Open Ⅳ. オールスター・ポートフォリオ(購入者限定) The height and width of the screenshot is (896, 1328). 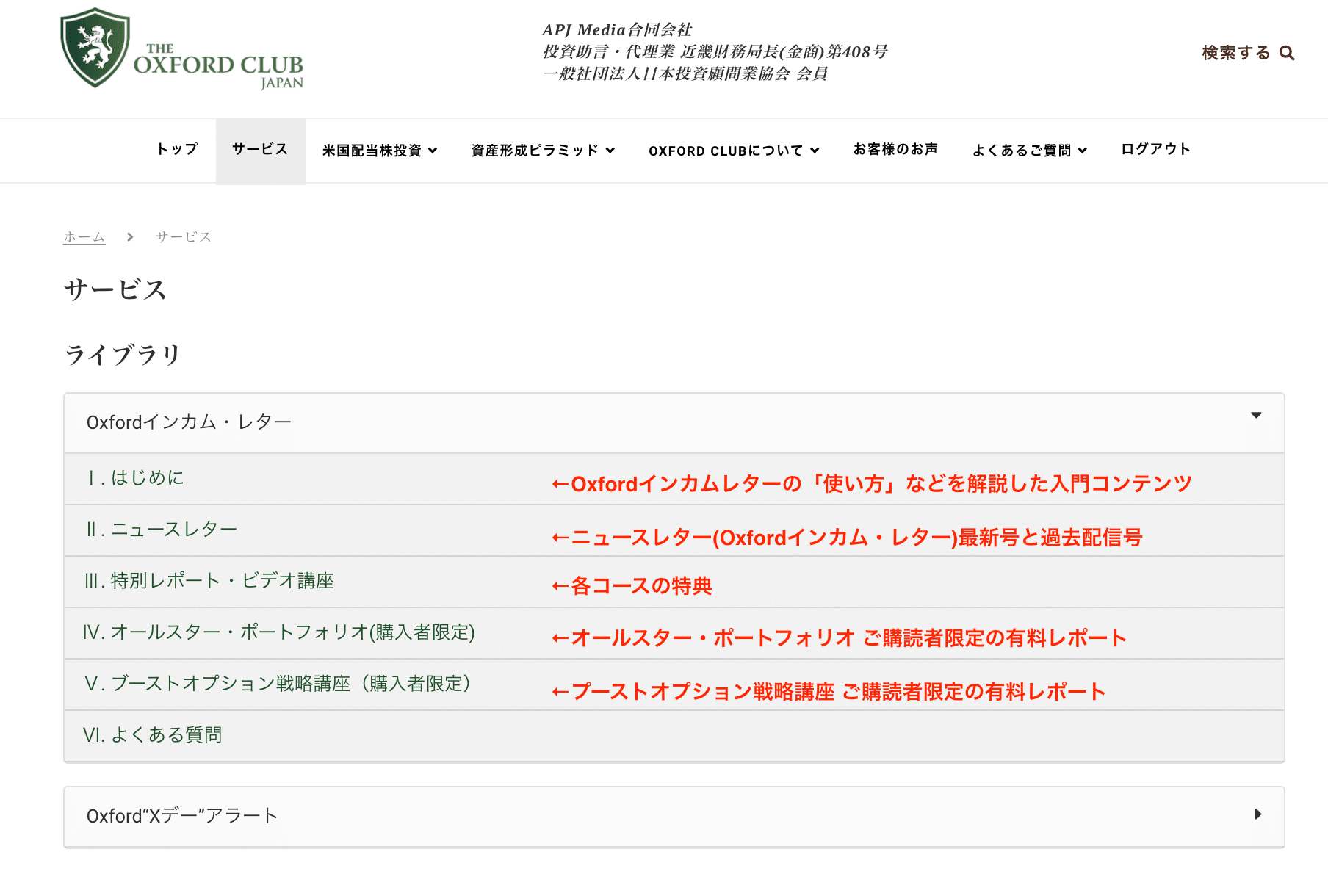(674, 633)
